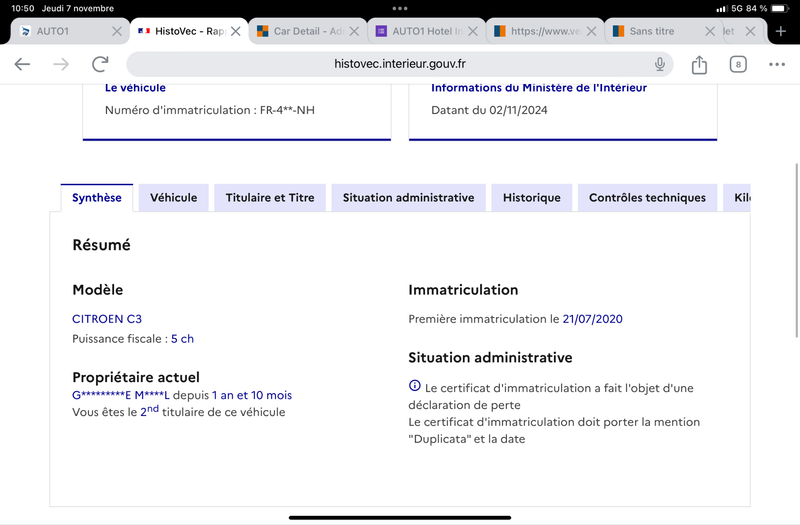Close the Car Detail tab
The image size is (800, 525).
coord(354,31)
